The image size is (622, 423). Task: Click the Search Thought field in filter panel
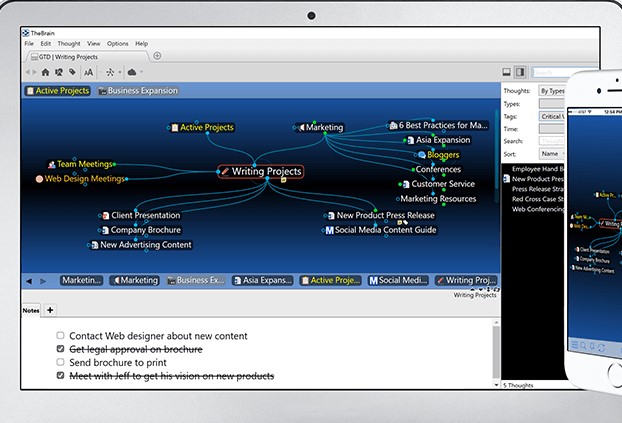(x=551, y=141)
